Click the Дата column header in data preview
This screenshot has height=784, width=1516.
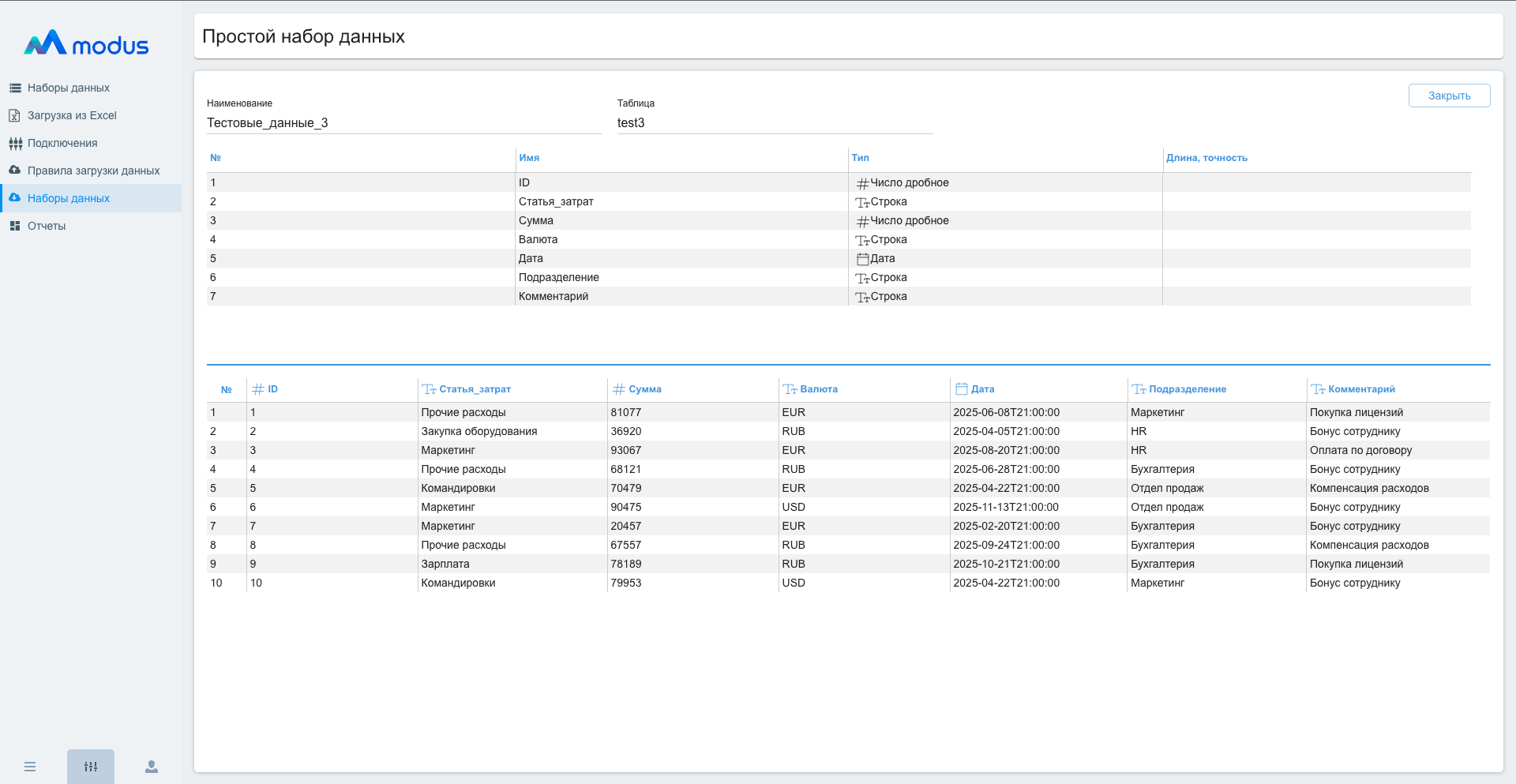[x=982, y=389]
